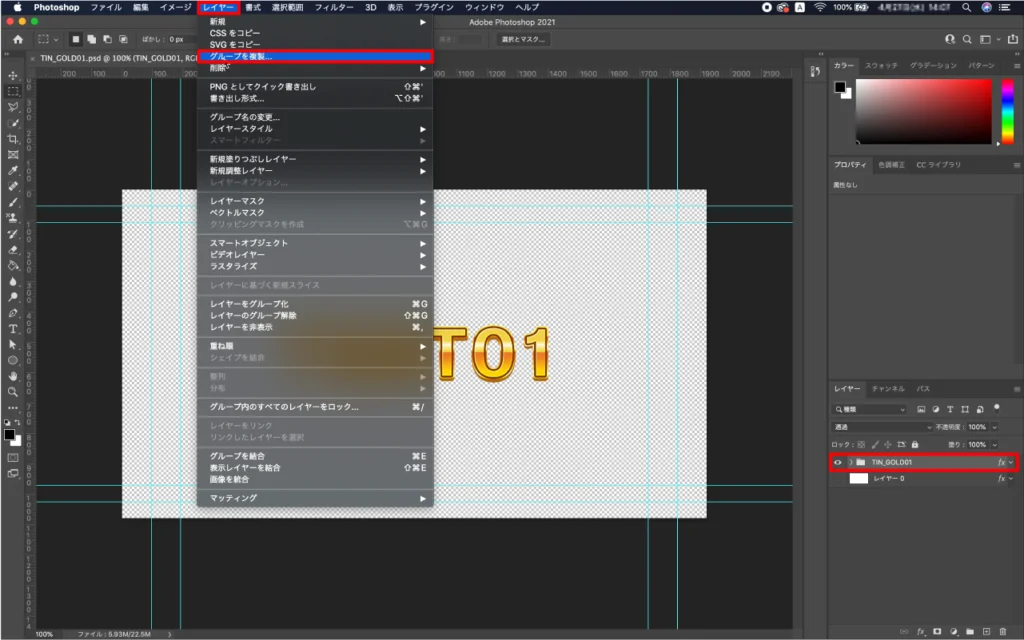Viewport: 1024px width, 640px height.
Task: Open the 種類 layer filter dropdown
Action: pos(870,409)
